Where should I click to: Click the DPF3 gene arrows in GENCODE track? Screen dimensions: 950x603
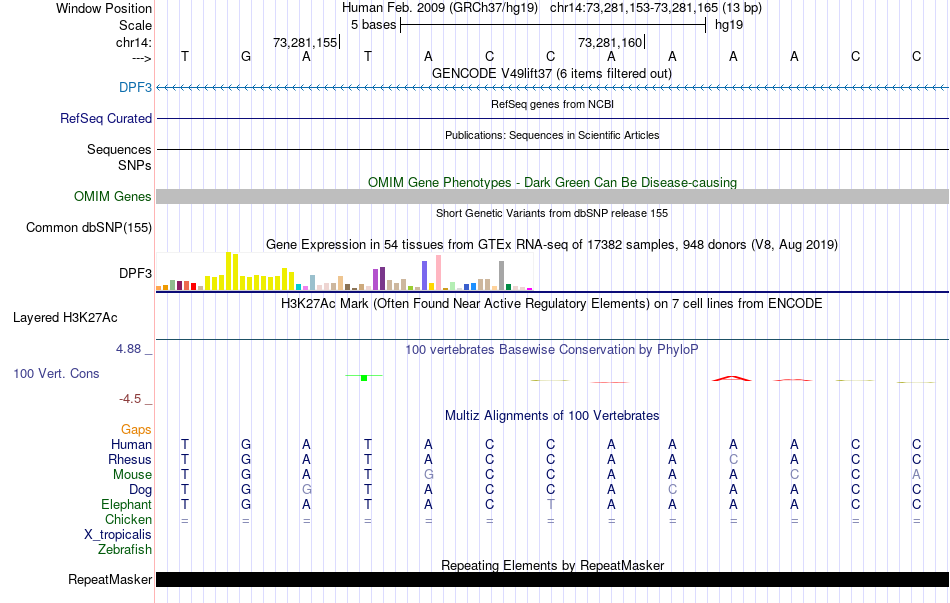[552, 88]
